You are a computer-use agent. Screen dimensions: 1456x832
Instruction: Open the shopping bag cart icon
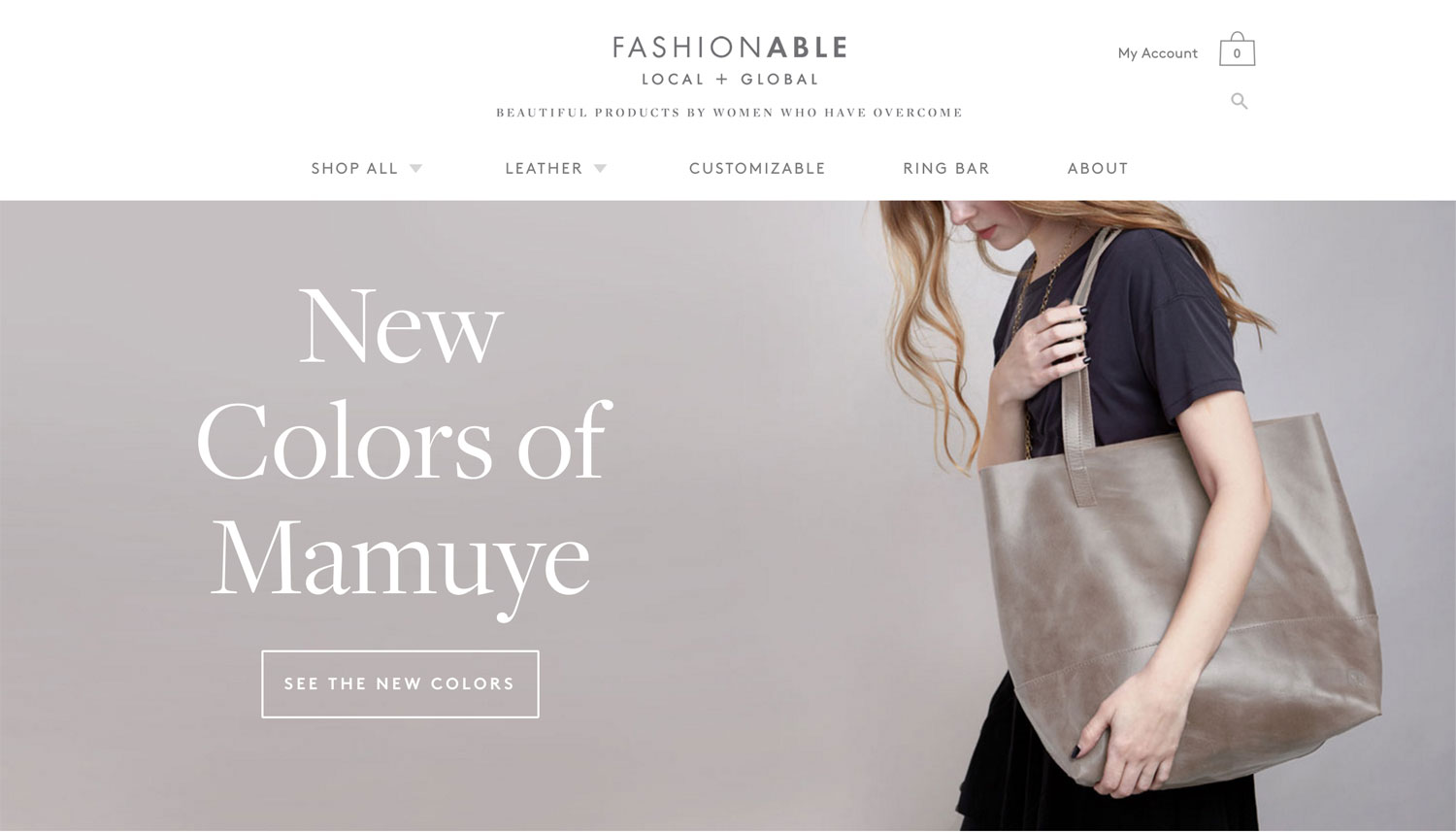pyautogui.click(x=1237, y=49)
